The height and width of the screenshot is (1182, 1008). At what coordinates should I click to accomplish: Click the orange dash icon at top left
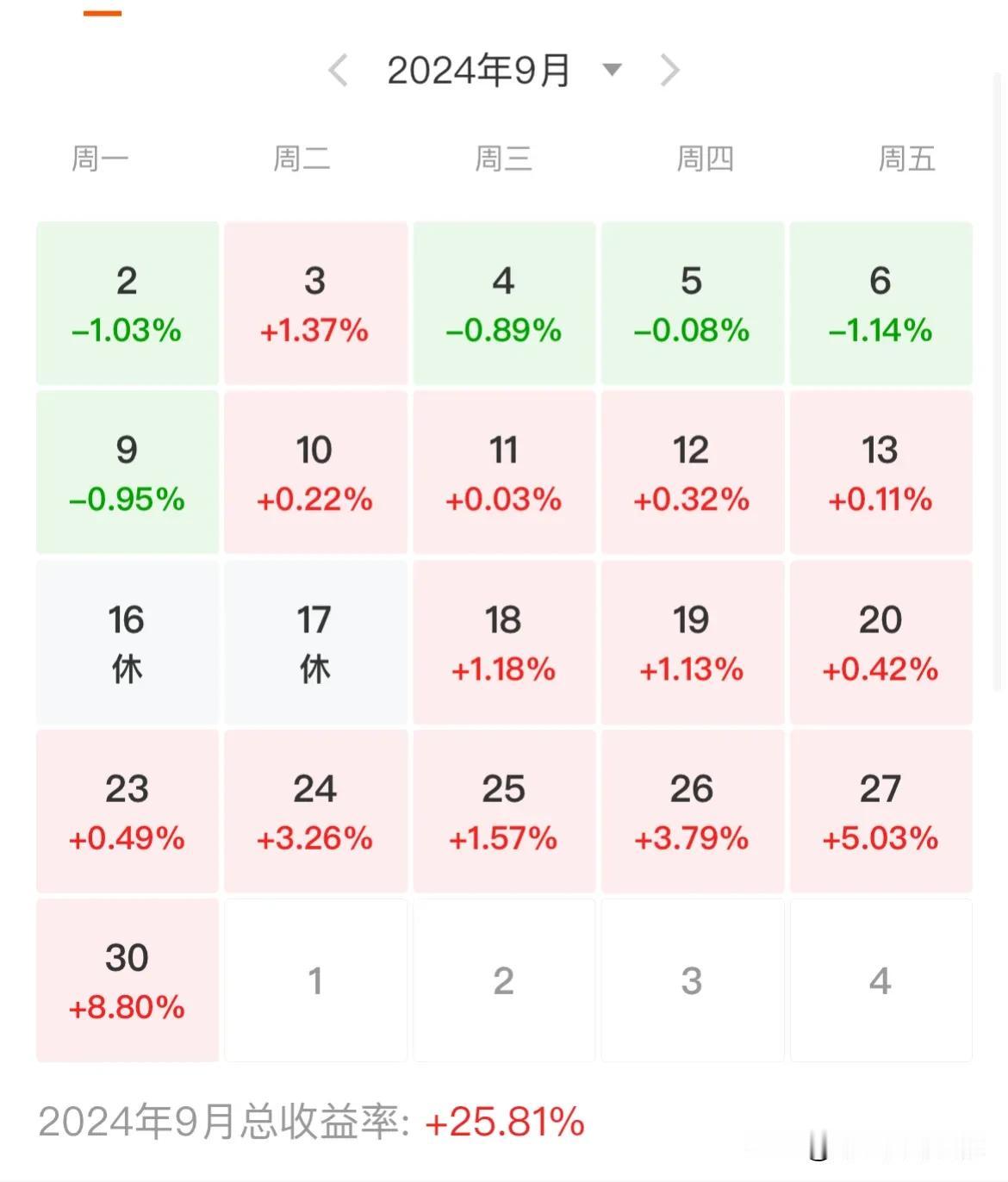[103, 14]
